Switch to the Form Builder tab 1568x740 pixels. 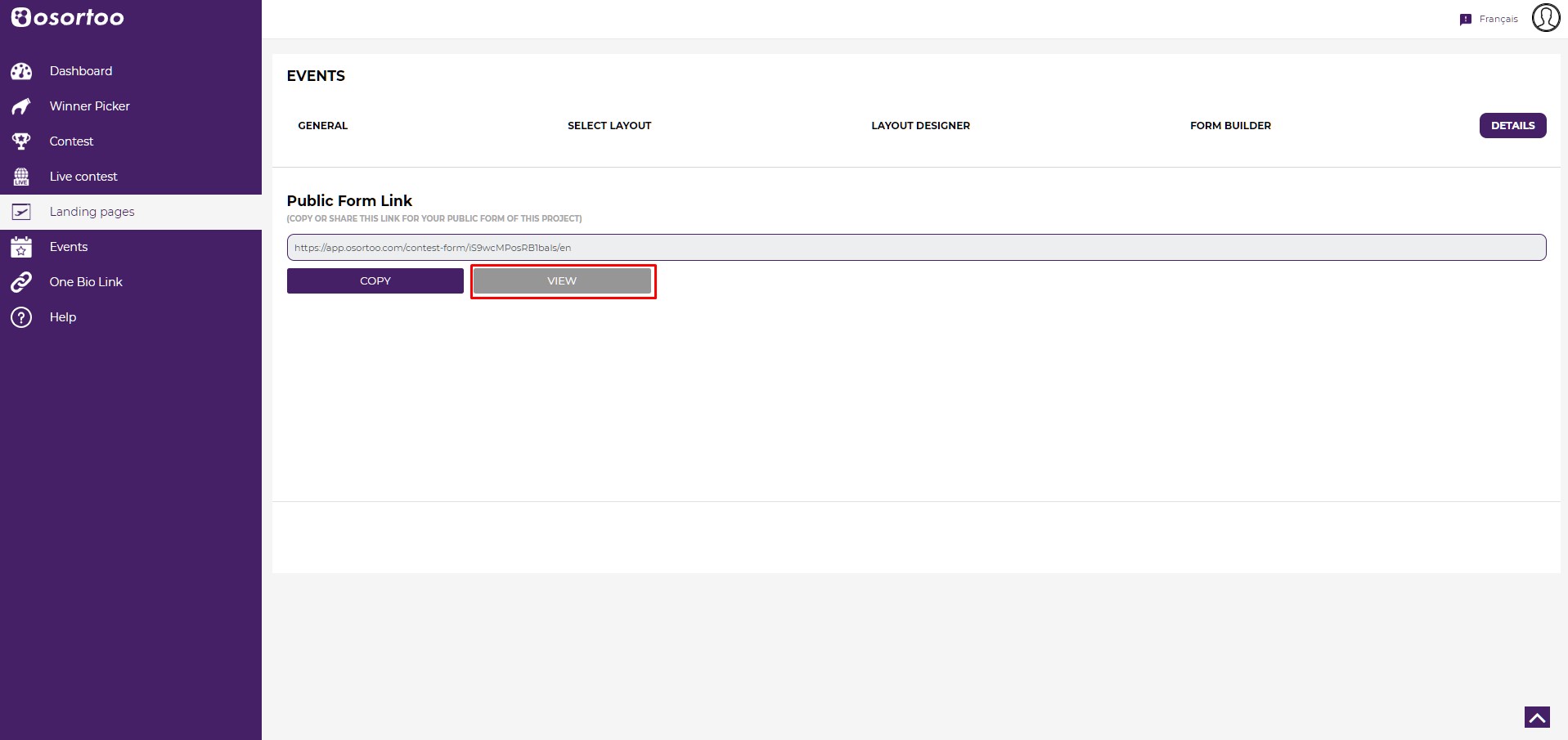tap(1231, 126)
